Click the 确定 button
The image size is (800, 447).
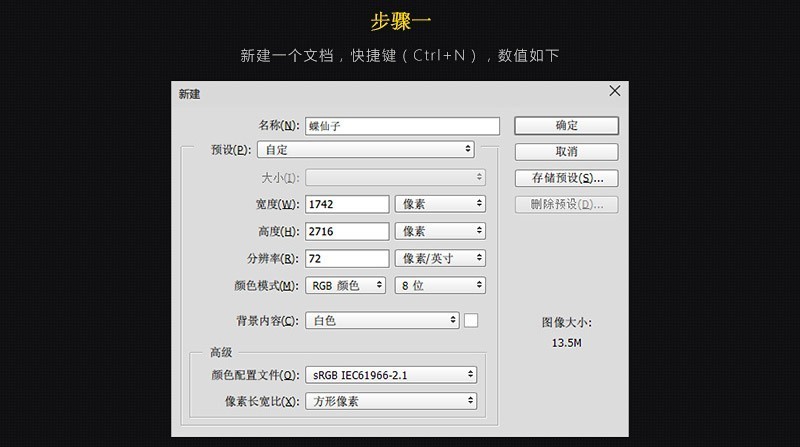566,126
